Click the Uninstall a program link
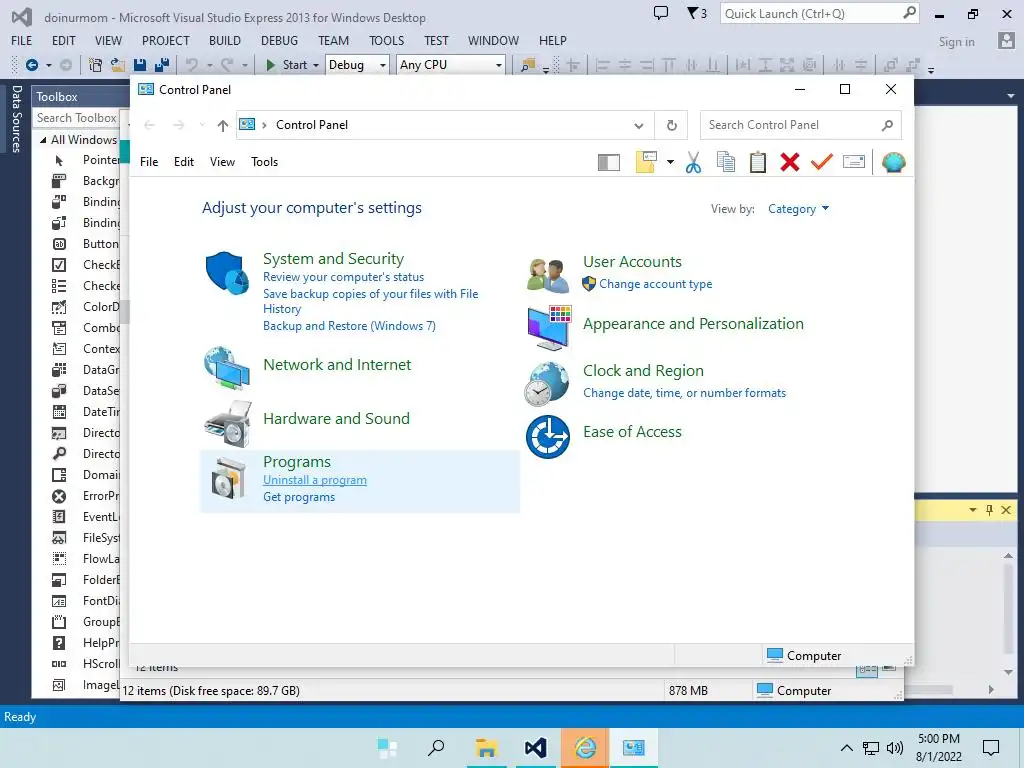1024x768 pixels. [315, 480]
